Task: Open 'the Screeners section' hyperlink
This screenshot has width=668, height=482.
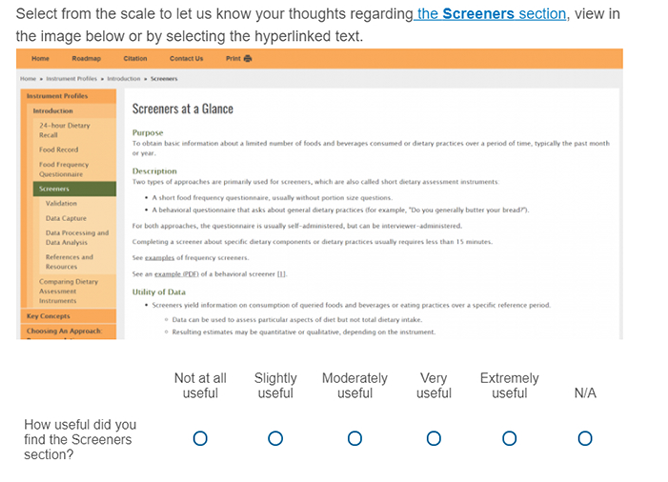Action: (x=490, y=14)
